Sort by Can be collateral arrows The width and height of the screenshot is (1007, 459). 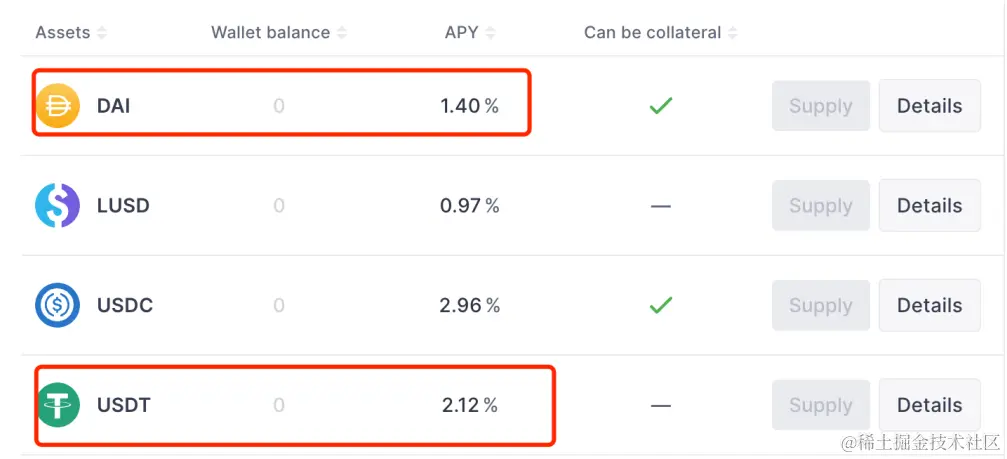click(731, 33)
